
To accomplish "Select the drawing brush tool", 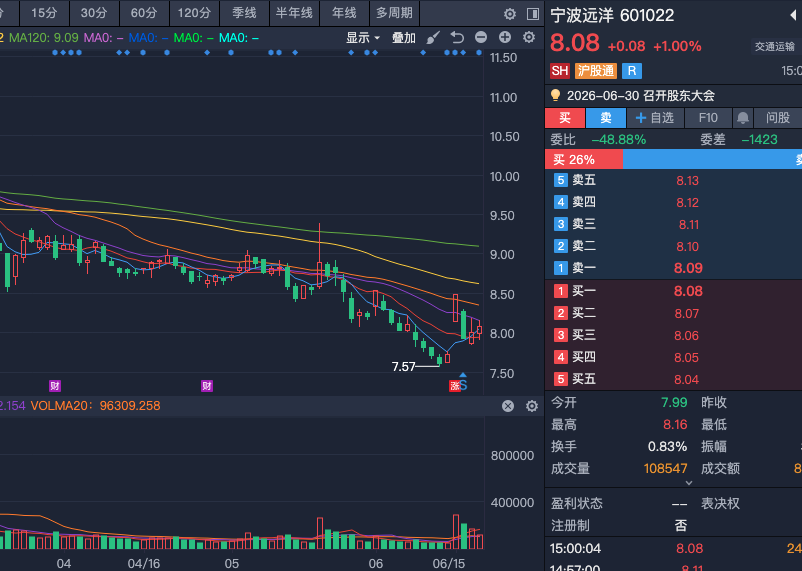I will pos(433,38).
